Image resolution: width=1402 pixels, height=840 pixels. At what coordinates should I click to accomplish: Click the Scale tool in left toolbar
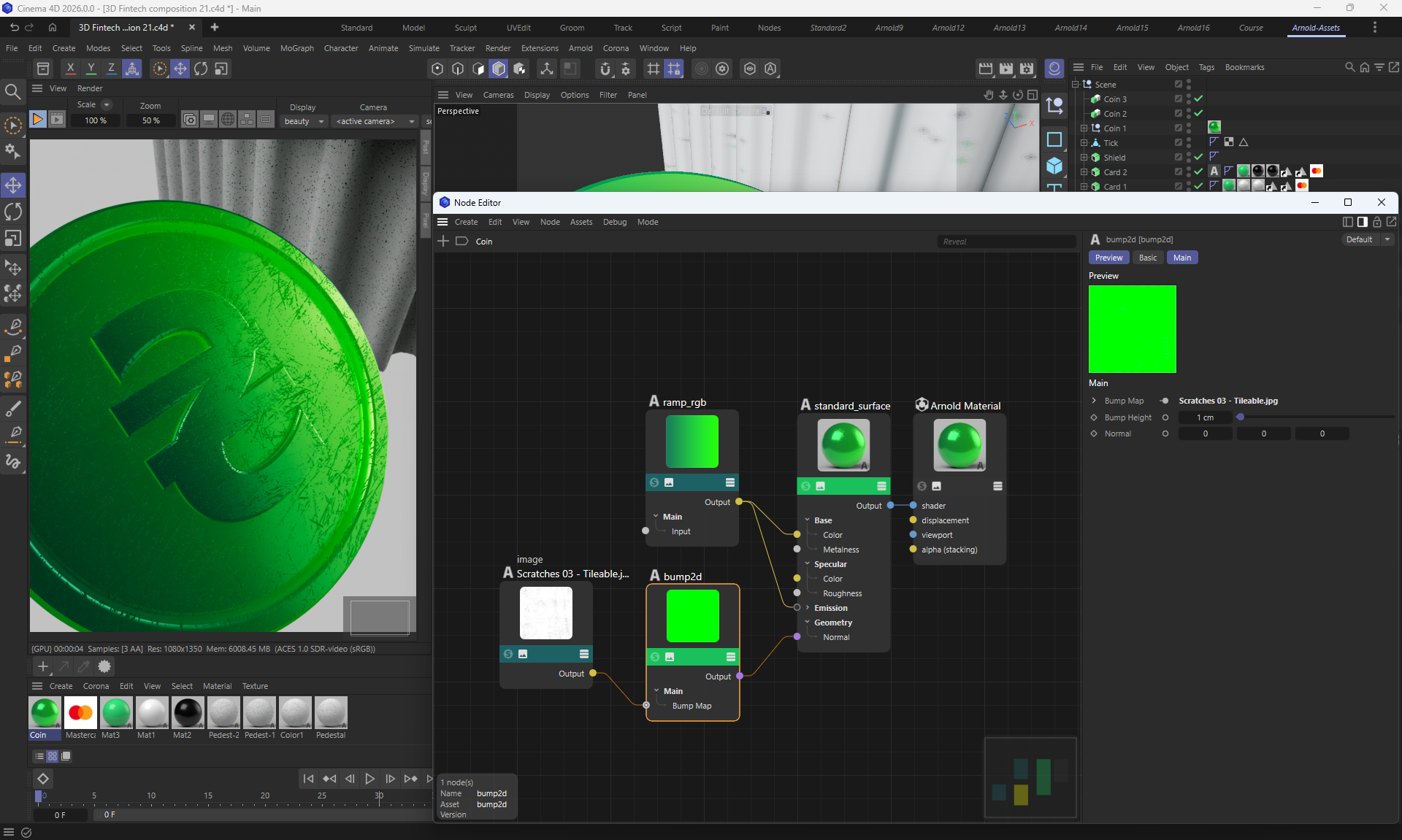tap(13, 239)
